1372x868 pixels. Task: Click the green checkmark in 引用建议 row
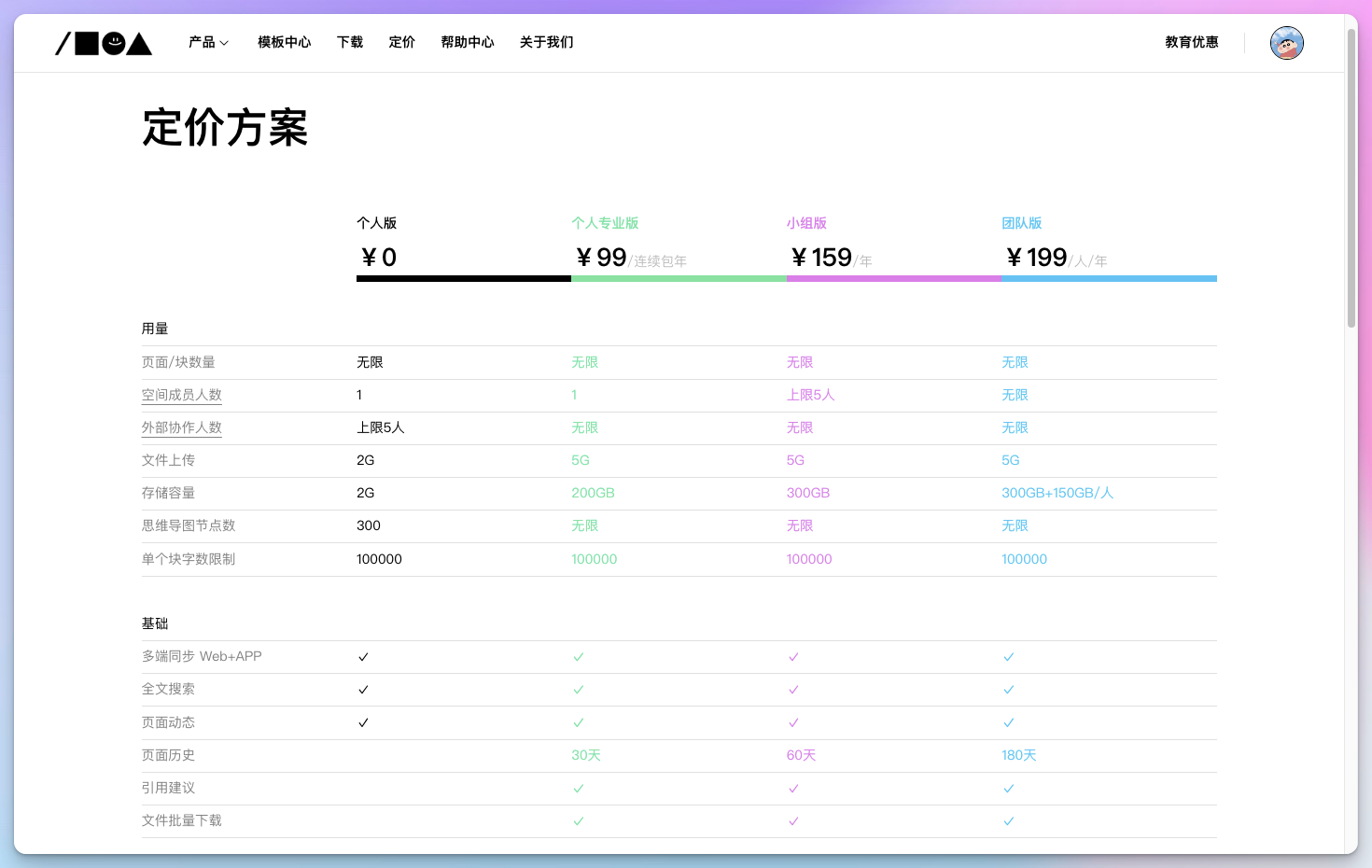578,789
